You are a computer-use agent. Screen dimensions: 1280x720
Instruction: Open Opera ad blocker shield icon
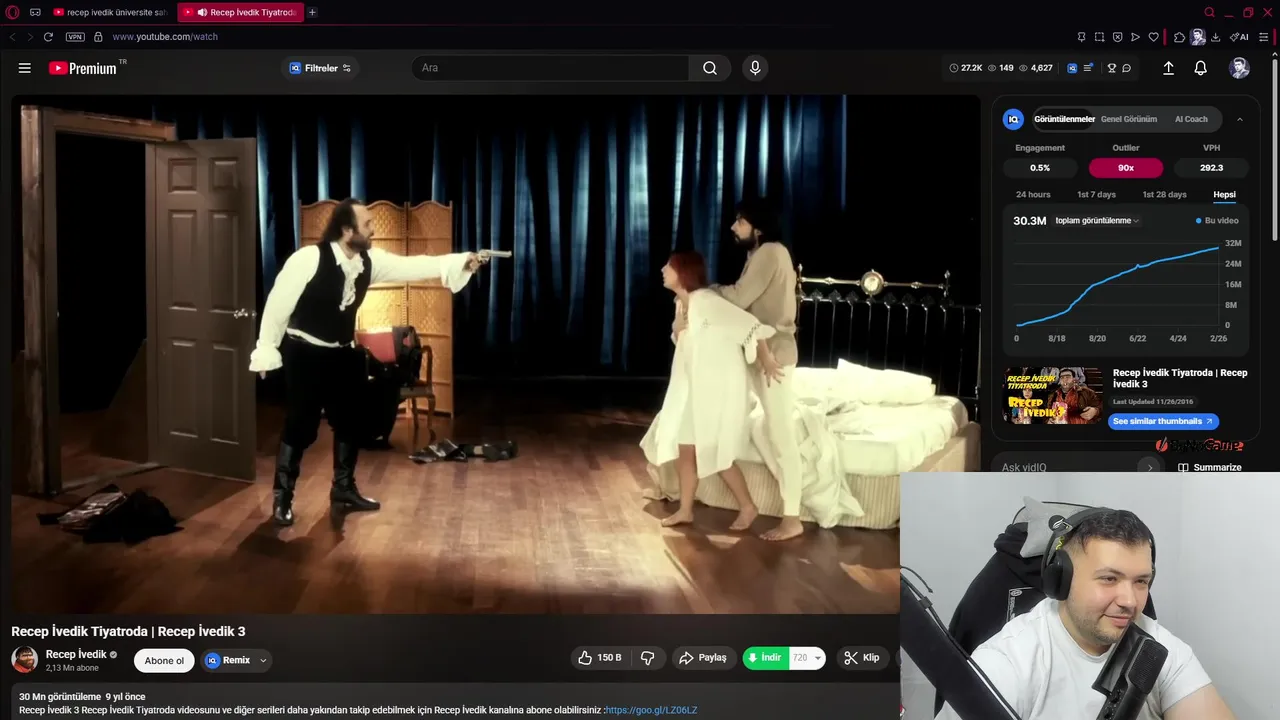[x=1117, y=37]
